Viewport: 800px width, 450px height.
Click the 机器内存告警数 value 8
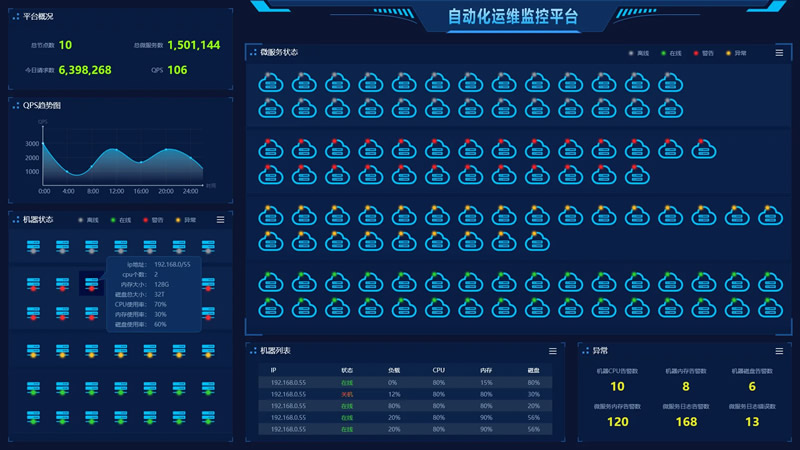click(686, 387)
